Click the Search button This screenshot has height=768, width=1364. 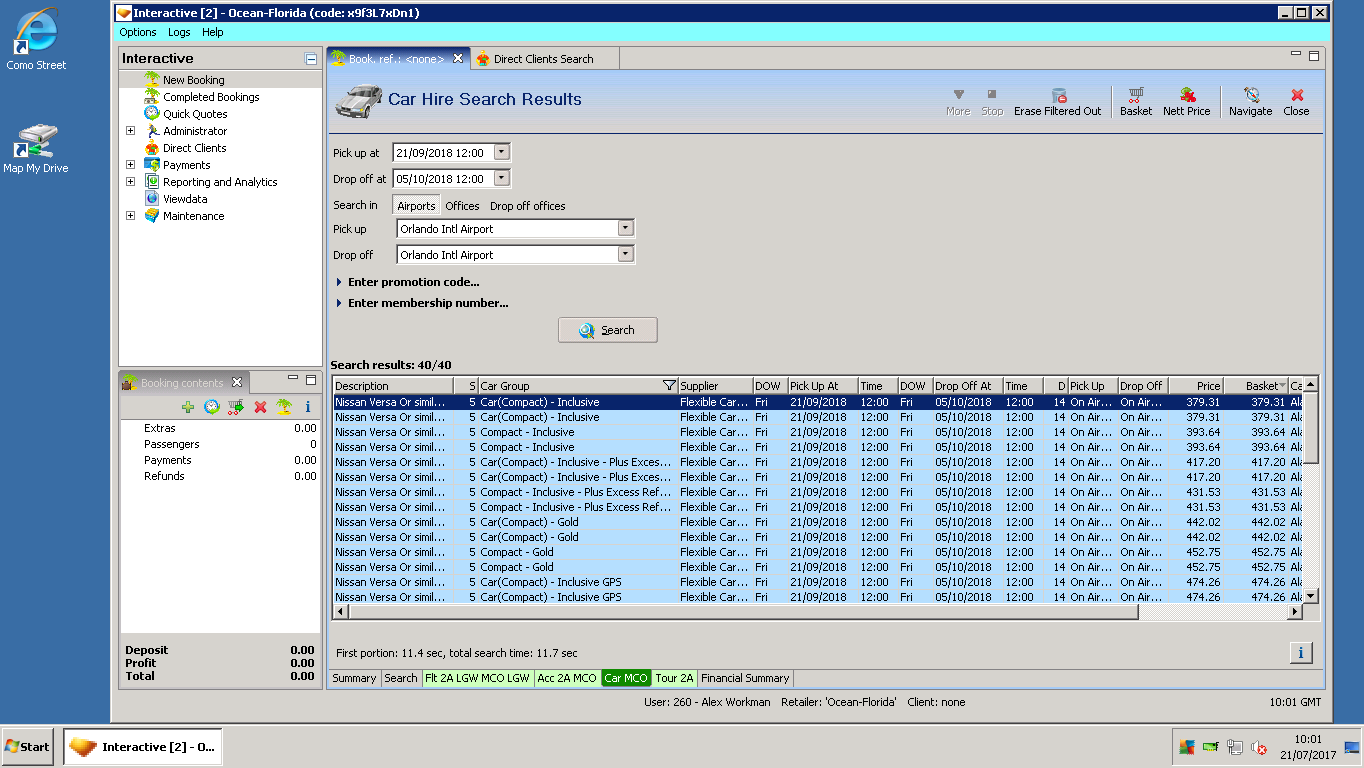point(607,330)
